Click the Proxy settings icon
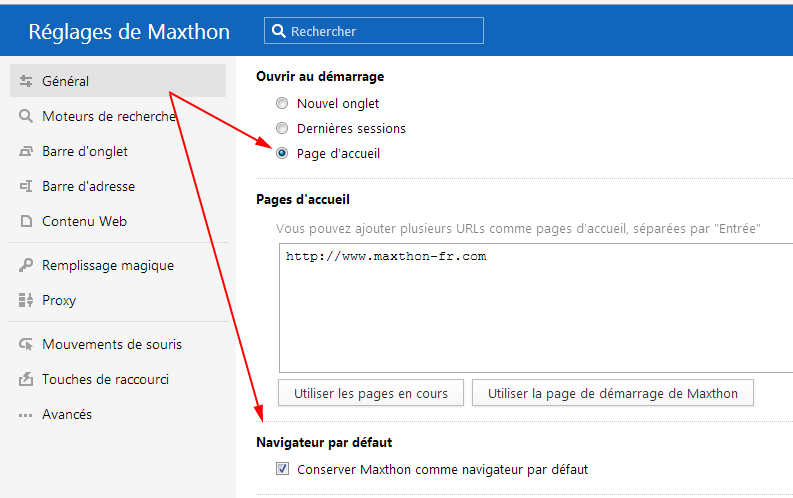Viewport: 793px width, 498px height. tap(26, 300)
